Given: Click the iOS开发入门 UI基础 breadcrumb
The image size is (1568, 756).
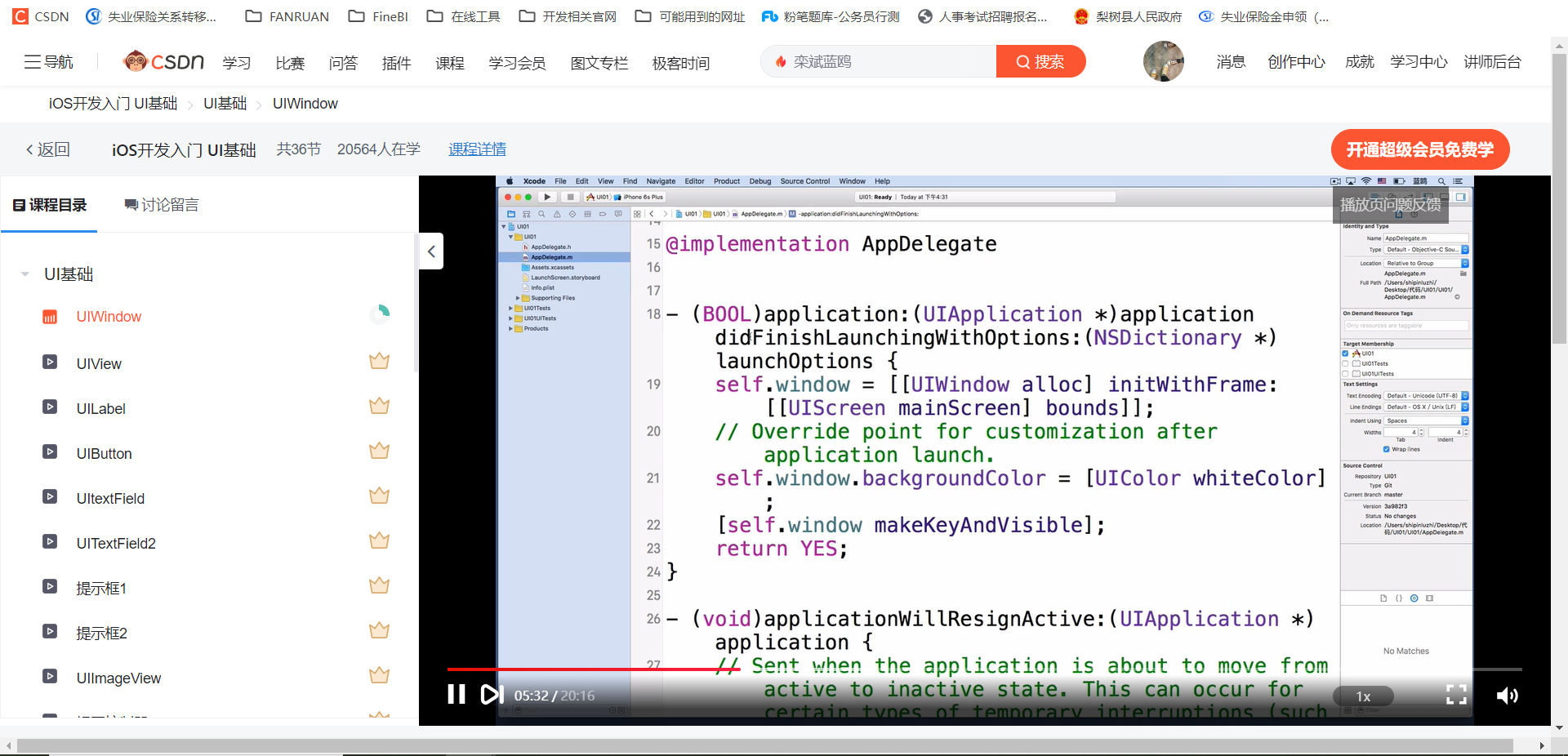Looking at the screenshot, I should click(x=113, y=104).
